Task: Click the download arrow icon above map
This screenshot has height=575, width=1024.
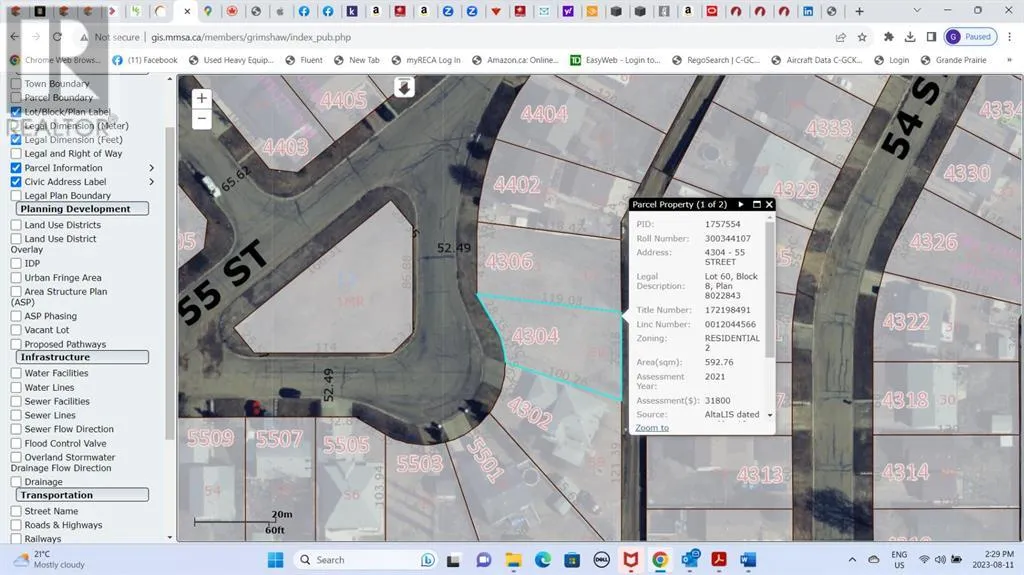Action: pyautogui.click(x=404, y=87)
